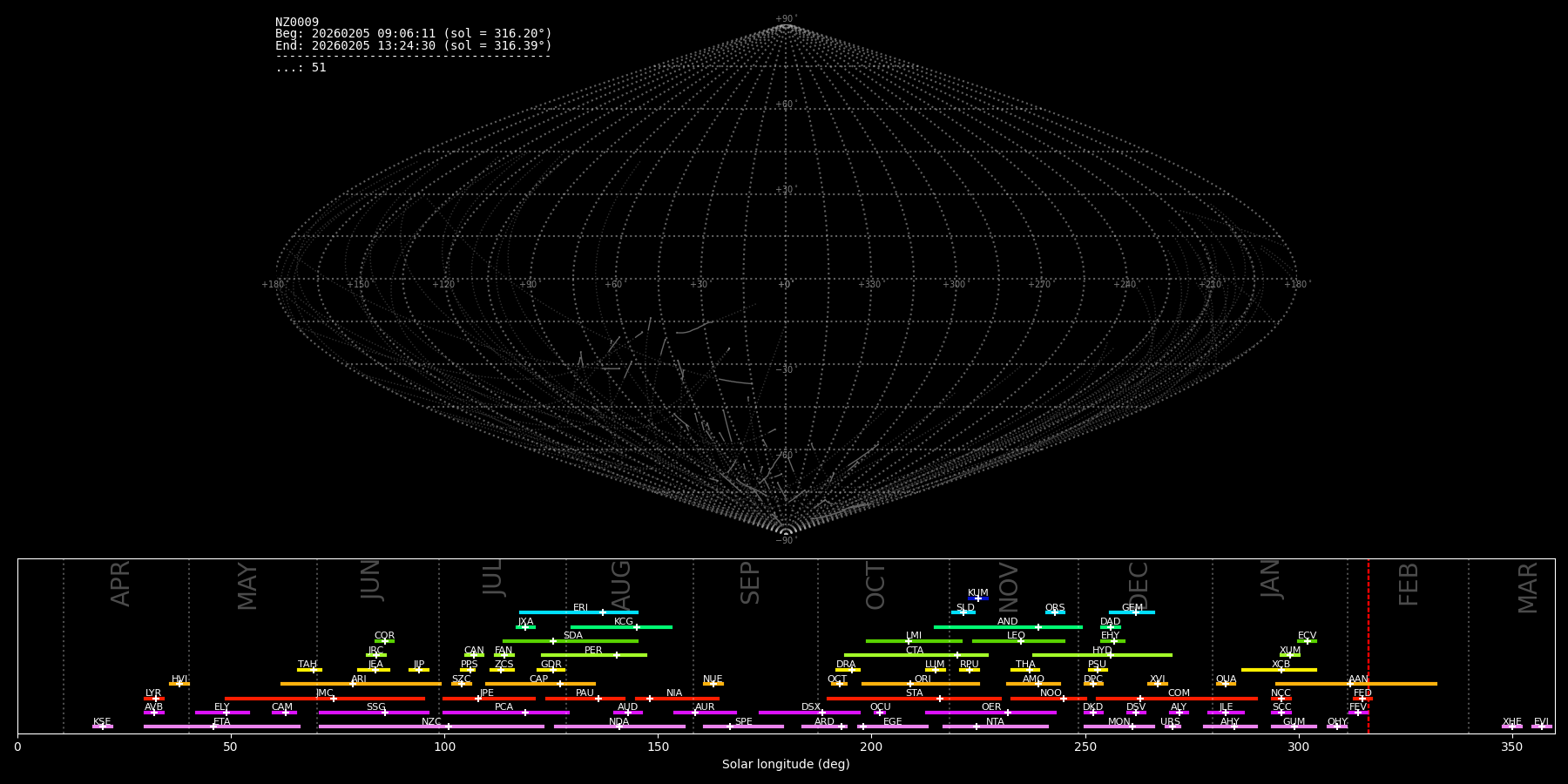
Task: Click the KSE shower label
Action: 102,722
